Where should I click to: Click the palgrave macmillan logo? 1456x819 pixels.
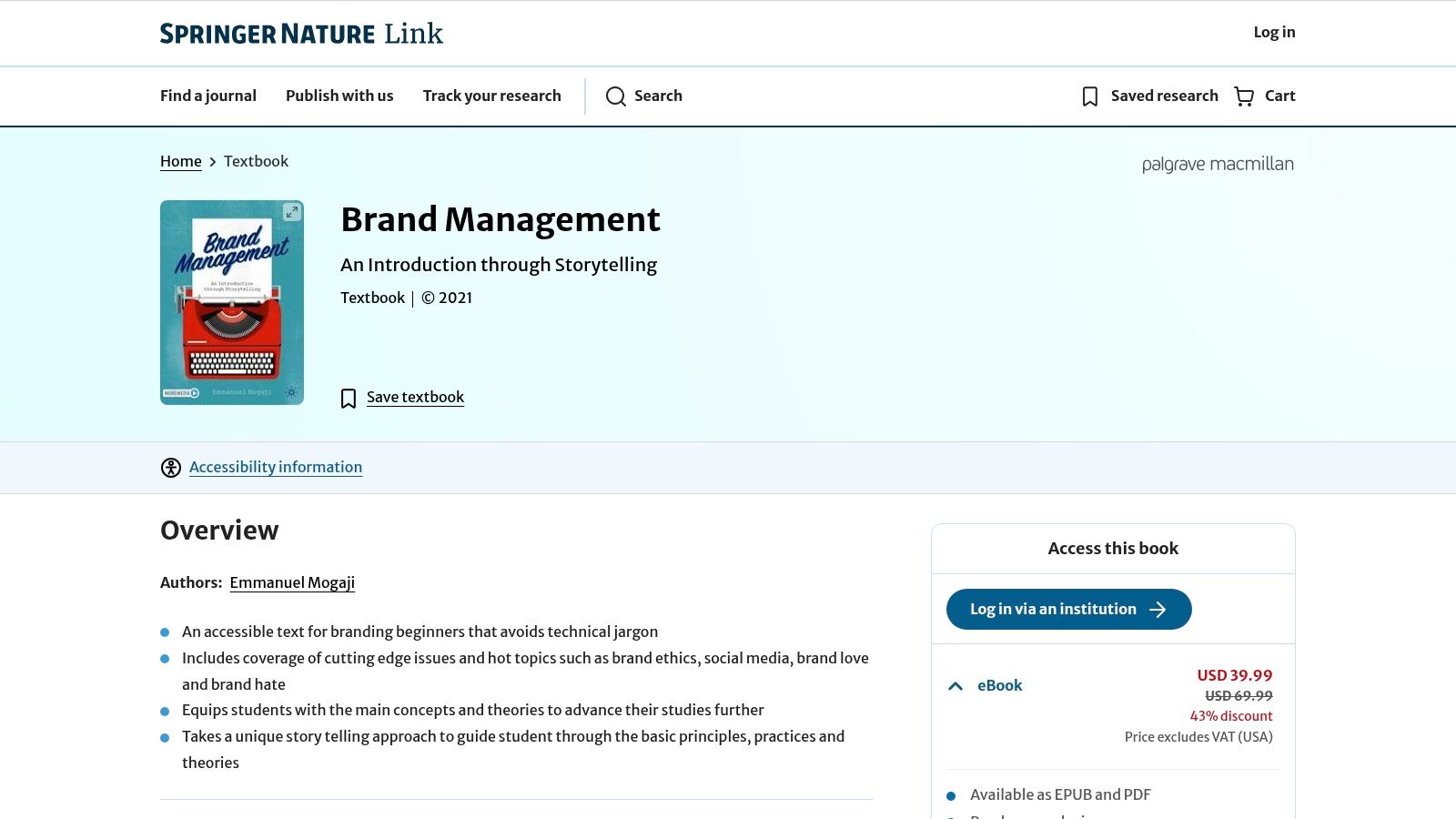(1218, 165)
